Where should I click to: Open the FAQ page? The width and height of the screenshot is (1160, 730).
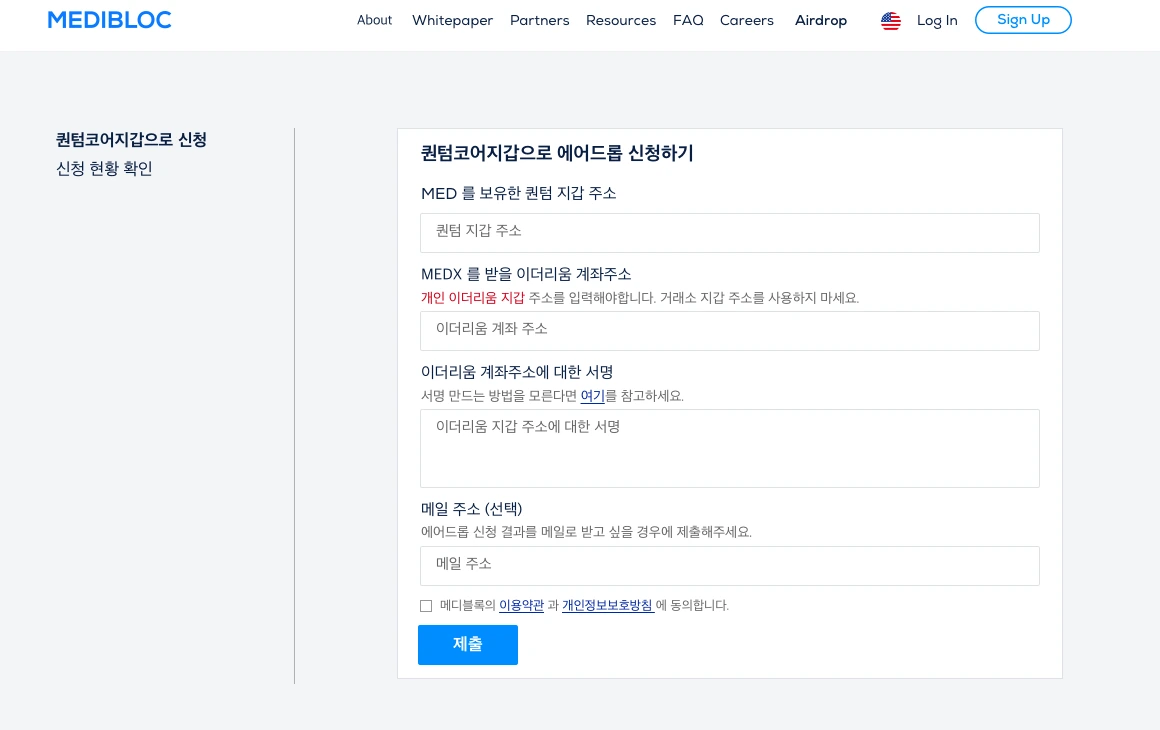pos(688,21)
